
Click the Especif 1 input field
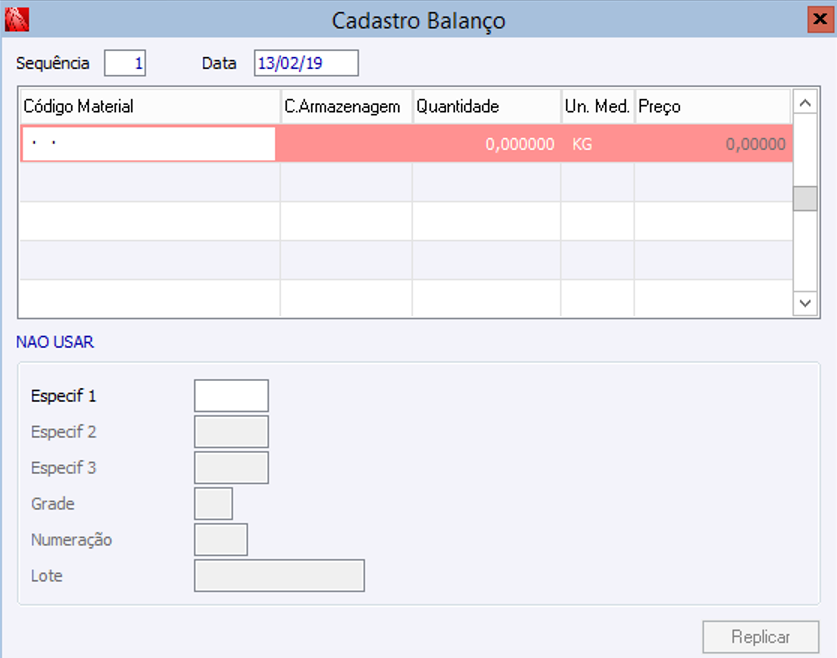(x=231, y=395)
